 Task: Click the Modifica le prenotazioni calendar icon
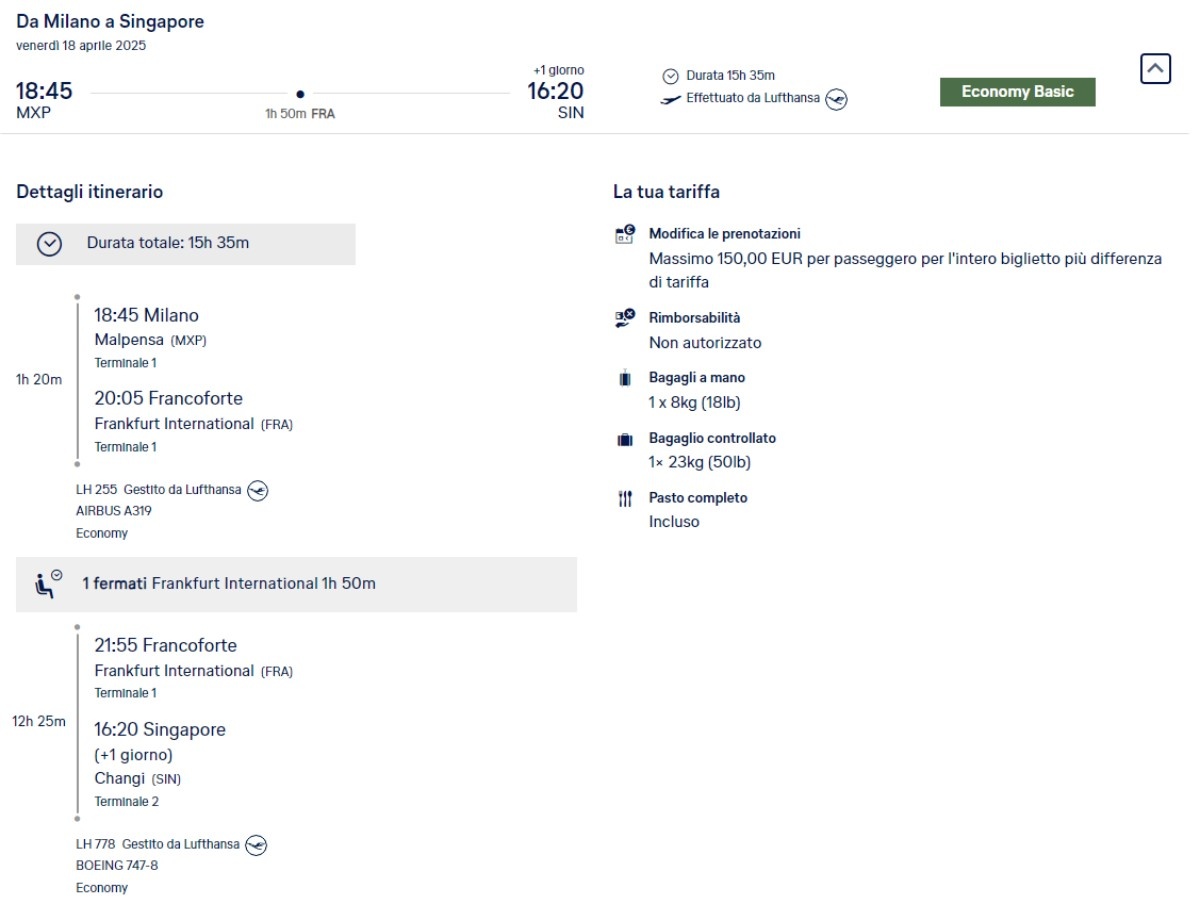[x=625, y=234]
